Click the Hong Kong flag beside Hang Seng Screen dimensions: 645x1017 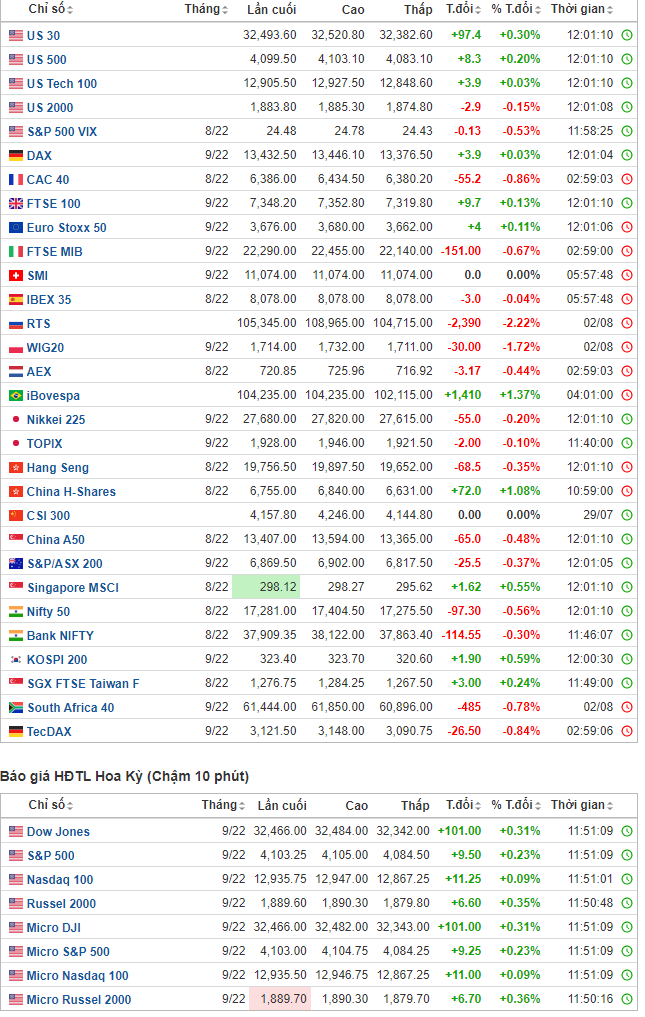16,468
